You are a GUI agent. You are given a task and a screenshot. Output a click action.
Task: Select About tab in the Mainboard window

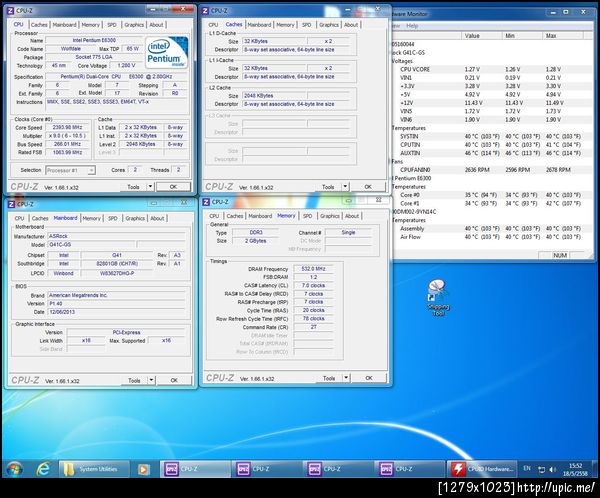coord(157,218)
